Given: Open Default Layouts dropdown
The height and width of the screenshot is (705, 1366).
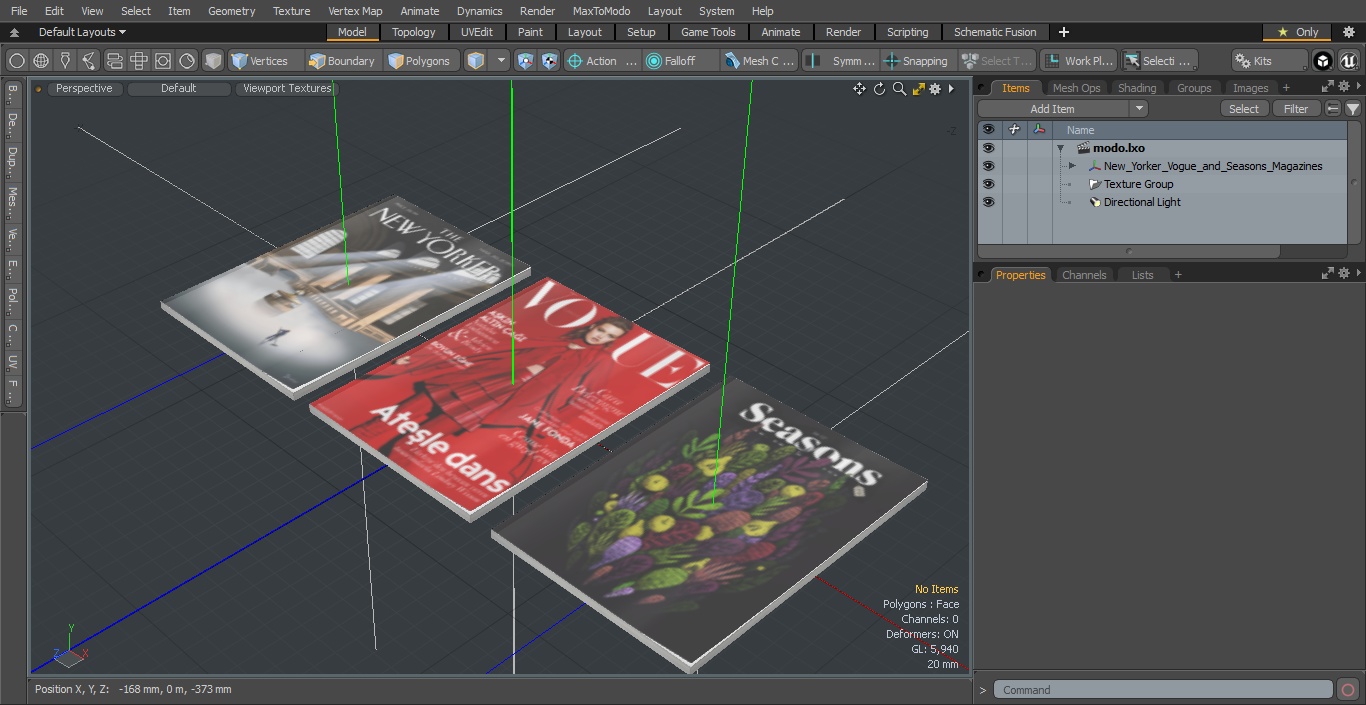Looking at the screenshot, I should 82,32.
